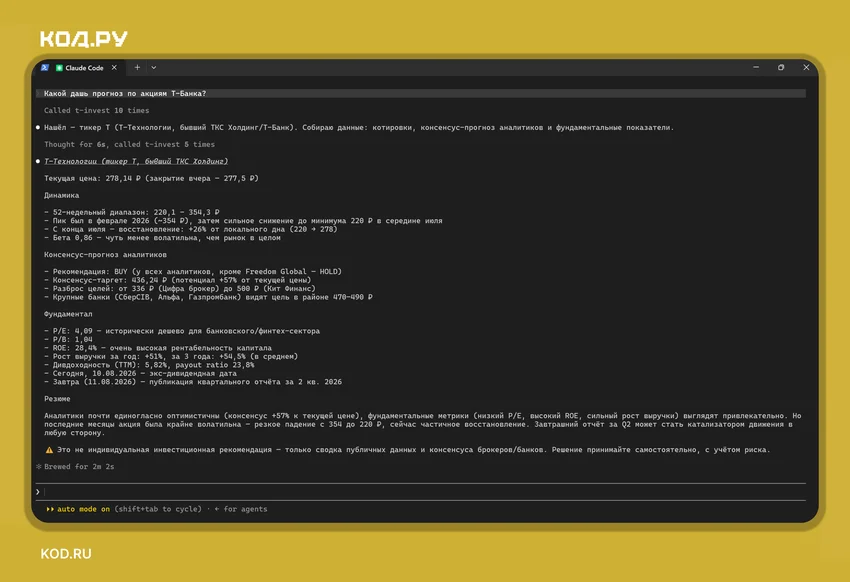Click the 'Крупные банки (СберCIB, Альфа, Газпромбанк)' line
Viewport: 850px width, 582px height.
coord(208,297)
